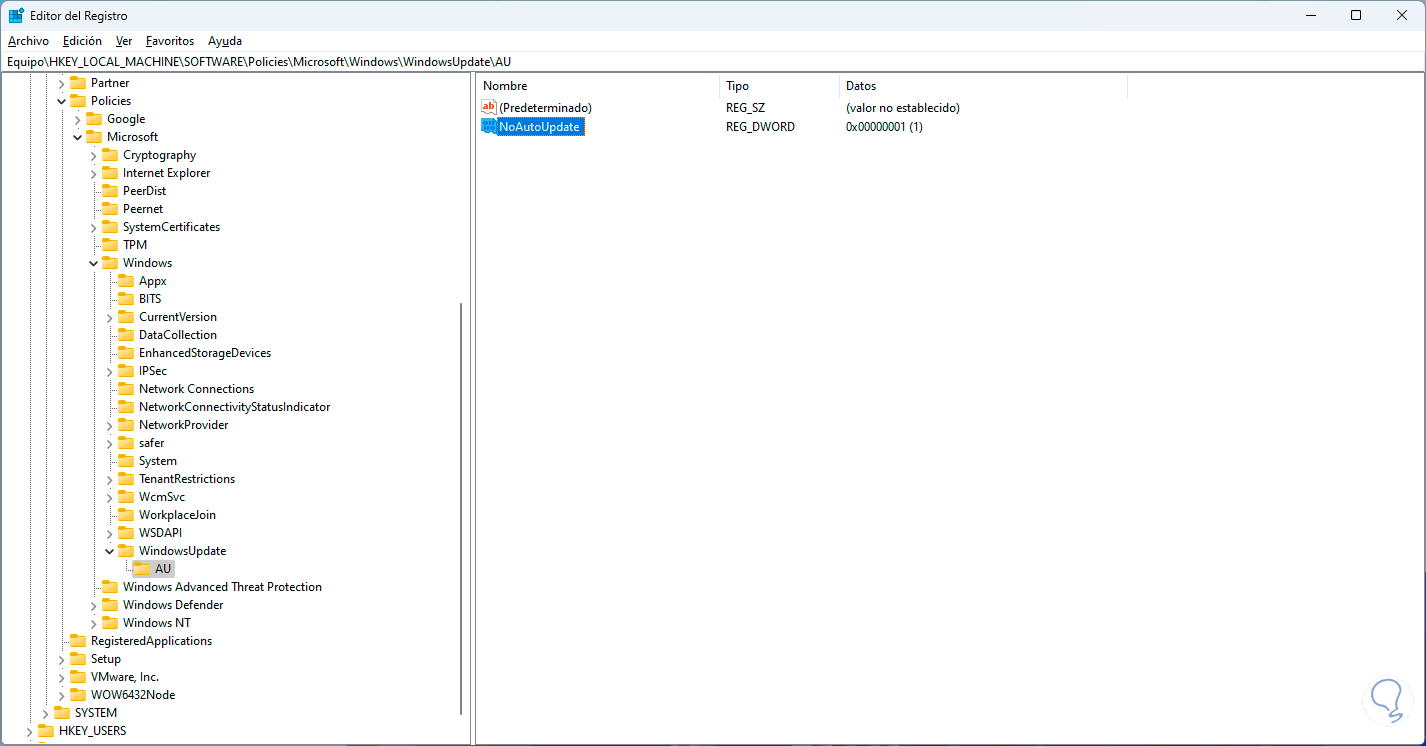The height and width of the screenshot is (746, 1426).
Task: Sort values by the Datos column header
Action: 984,86
